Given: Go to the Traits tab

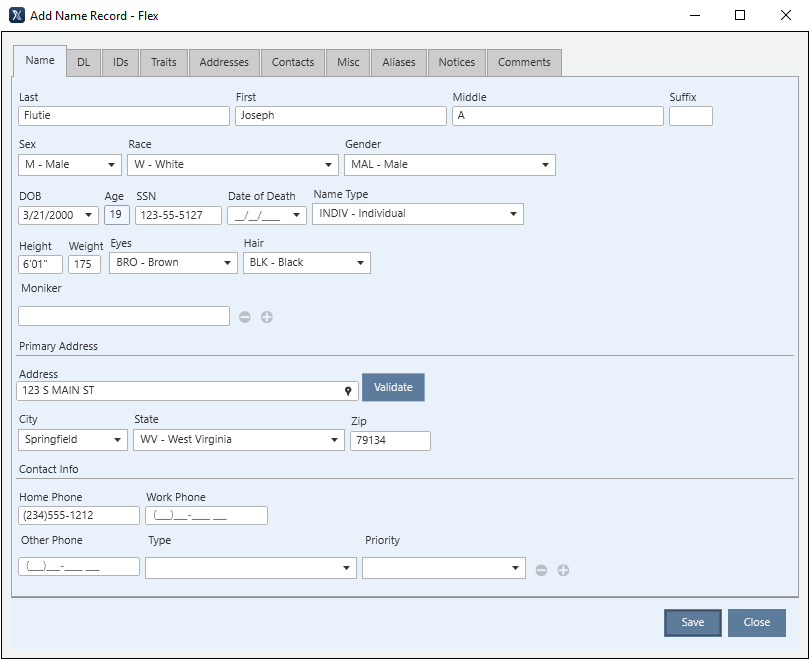Looking at the screenshot, I should point(164,62).
